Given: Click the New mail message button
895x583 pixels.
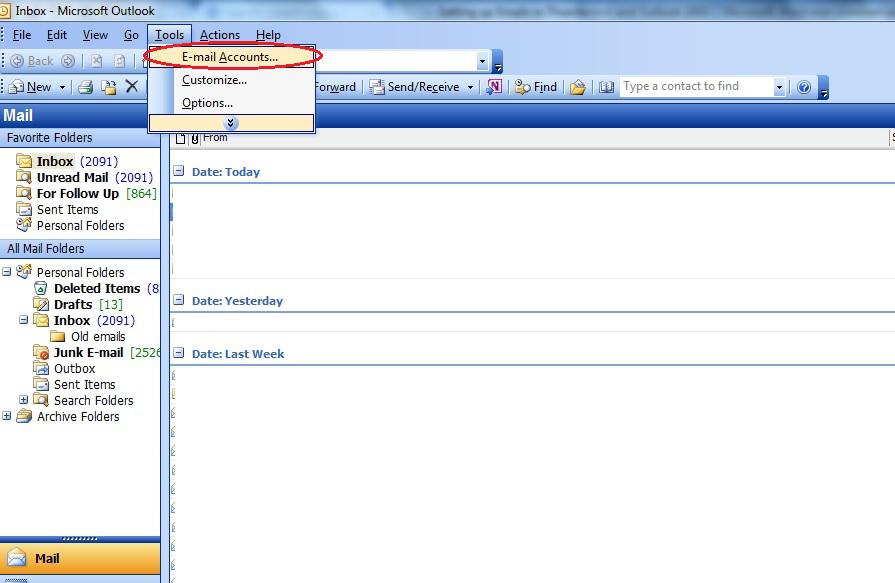Looking at the screenshot, I should point(31,87).
